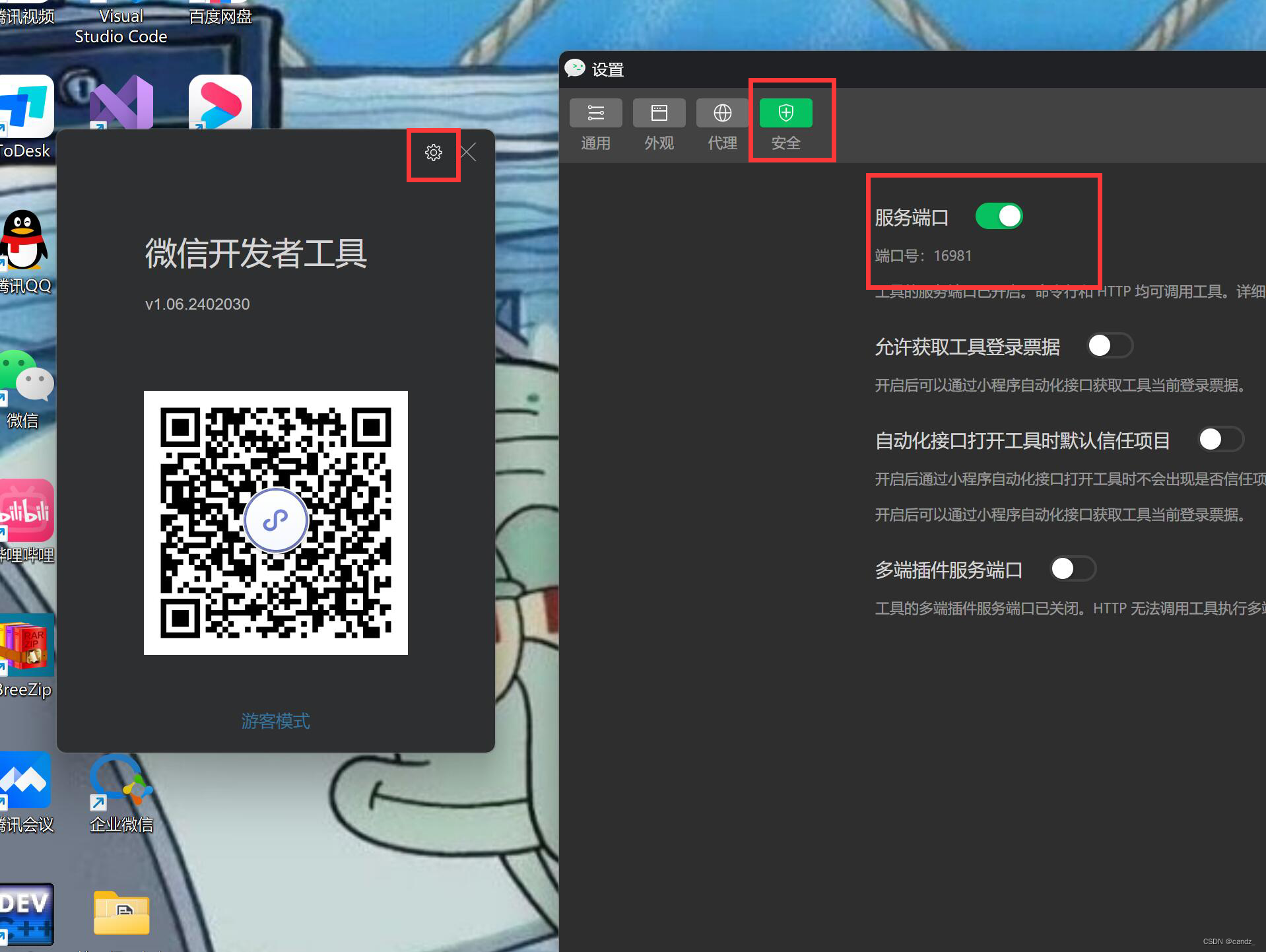Click the 微信开发者工具 title text
1266x952 pixels.
(x=256, y=254)
